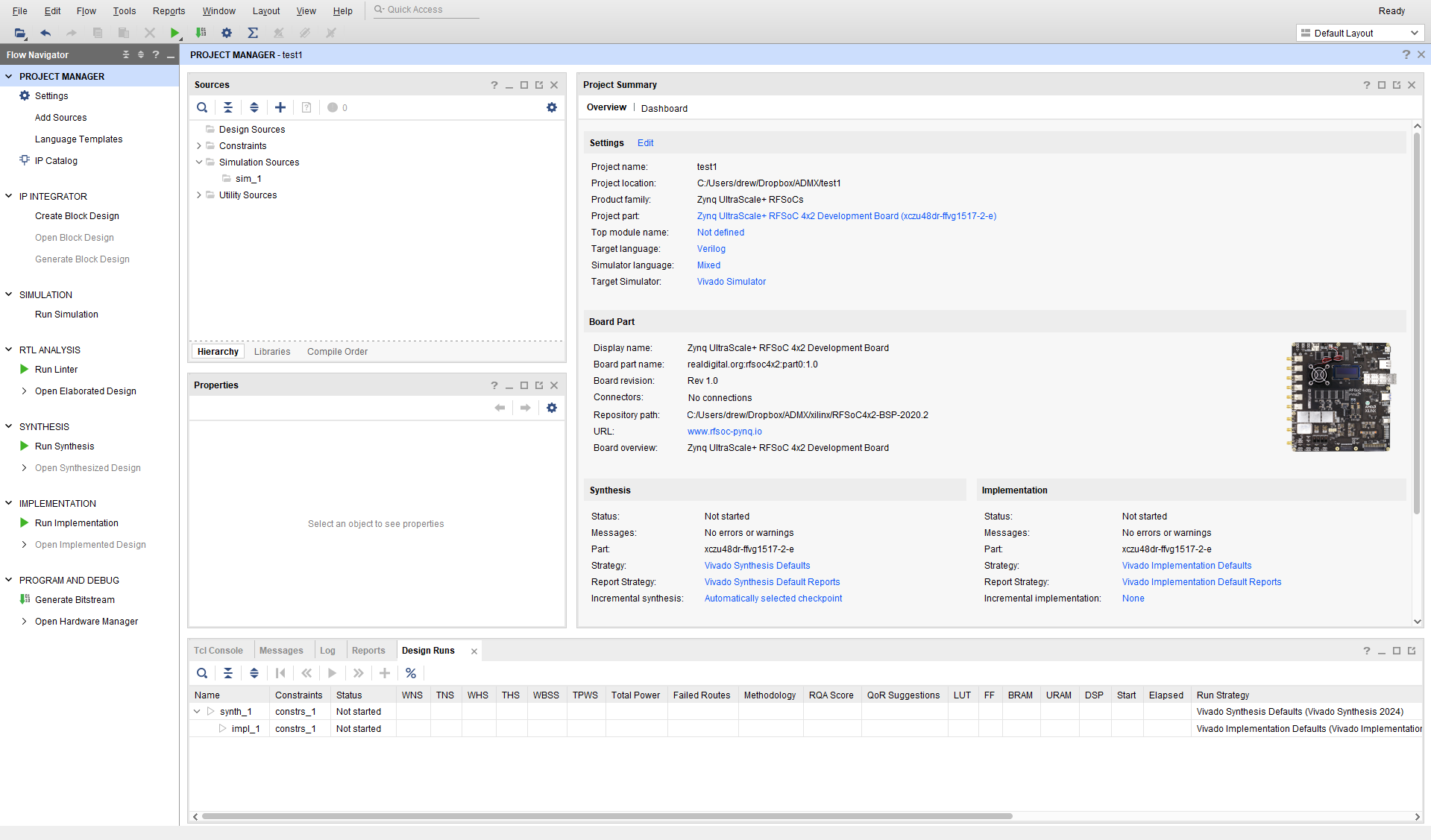The width and height of the screenshot is (1431, 840).
Task: Click the Edit link beside Settings
Action: click(645, 143)
